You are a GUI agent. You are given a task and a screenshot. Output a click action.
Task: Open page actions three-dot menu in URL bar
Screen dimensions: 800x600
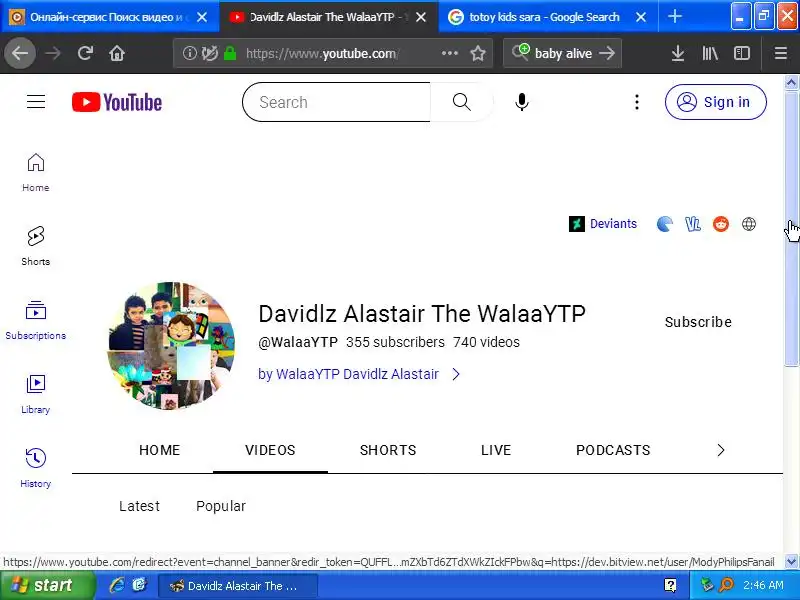coord(449,53)
